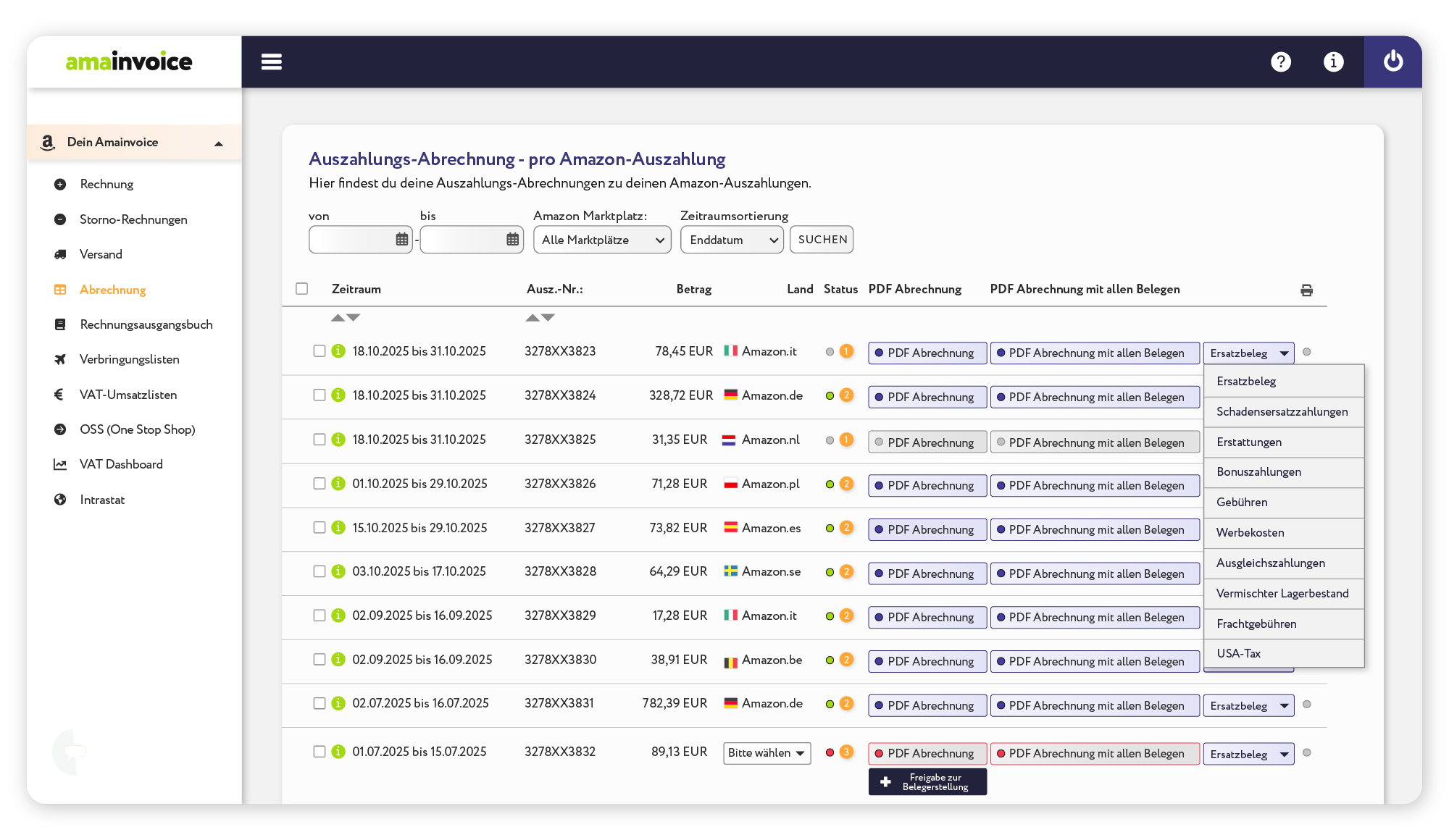The image size is (1449, 840).
Task: Click the amainvoice logo
Action: [x=129, y=62]
